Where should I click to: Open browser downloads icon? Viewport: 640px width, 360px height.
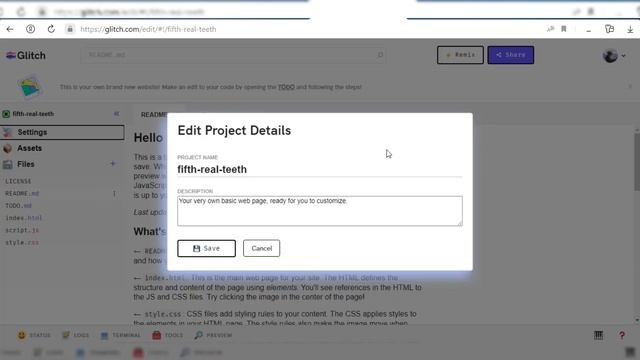(630, 29)
